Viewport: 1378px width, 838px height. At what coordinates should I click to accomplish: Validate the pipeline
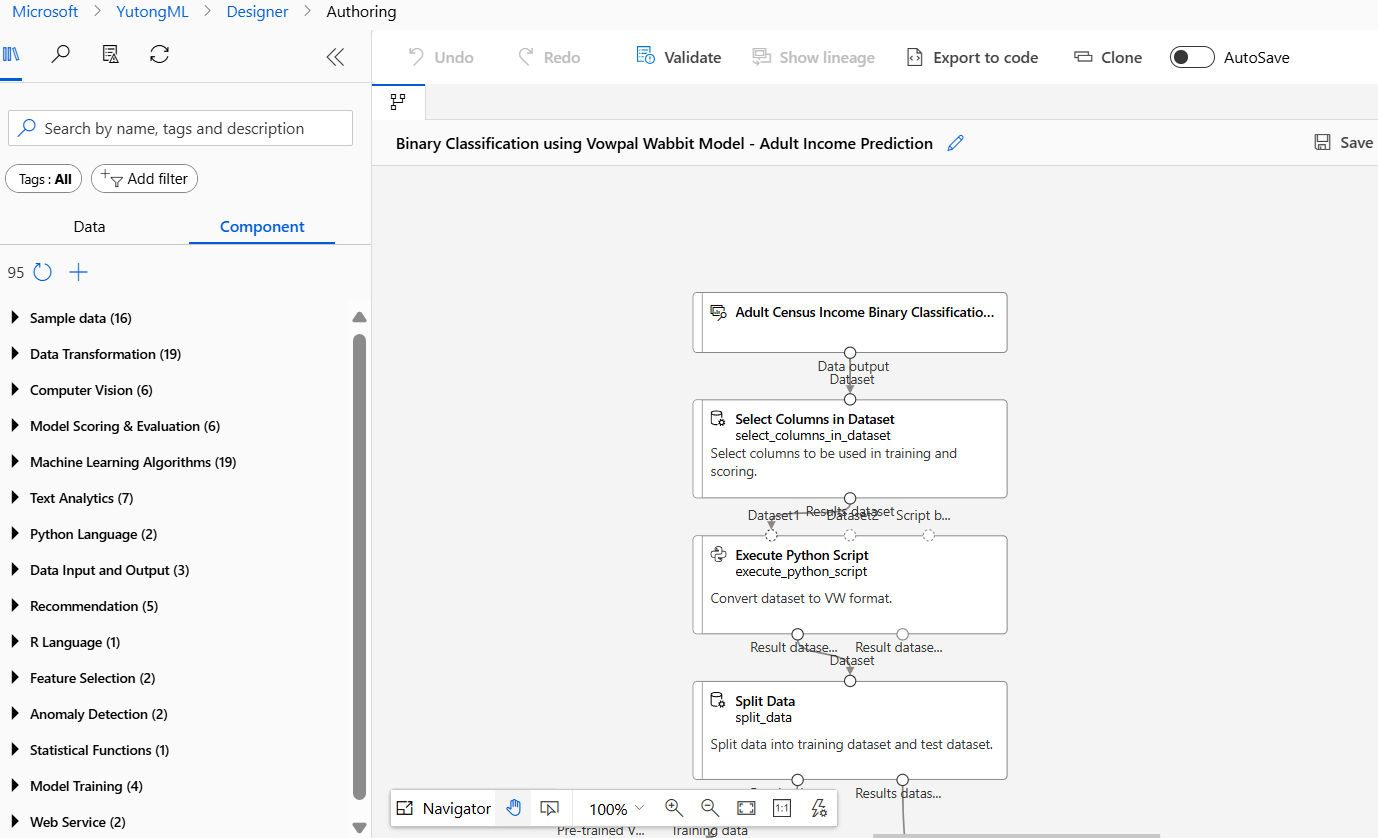679,57
